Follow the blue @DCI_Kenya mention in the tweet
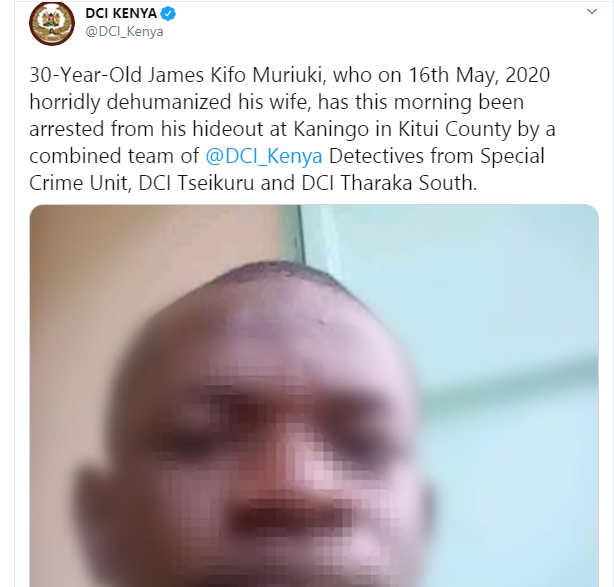This screenshot has width=614, height=587. point(264,156)
